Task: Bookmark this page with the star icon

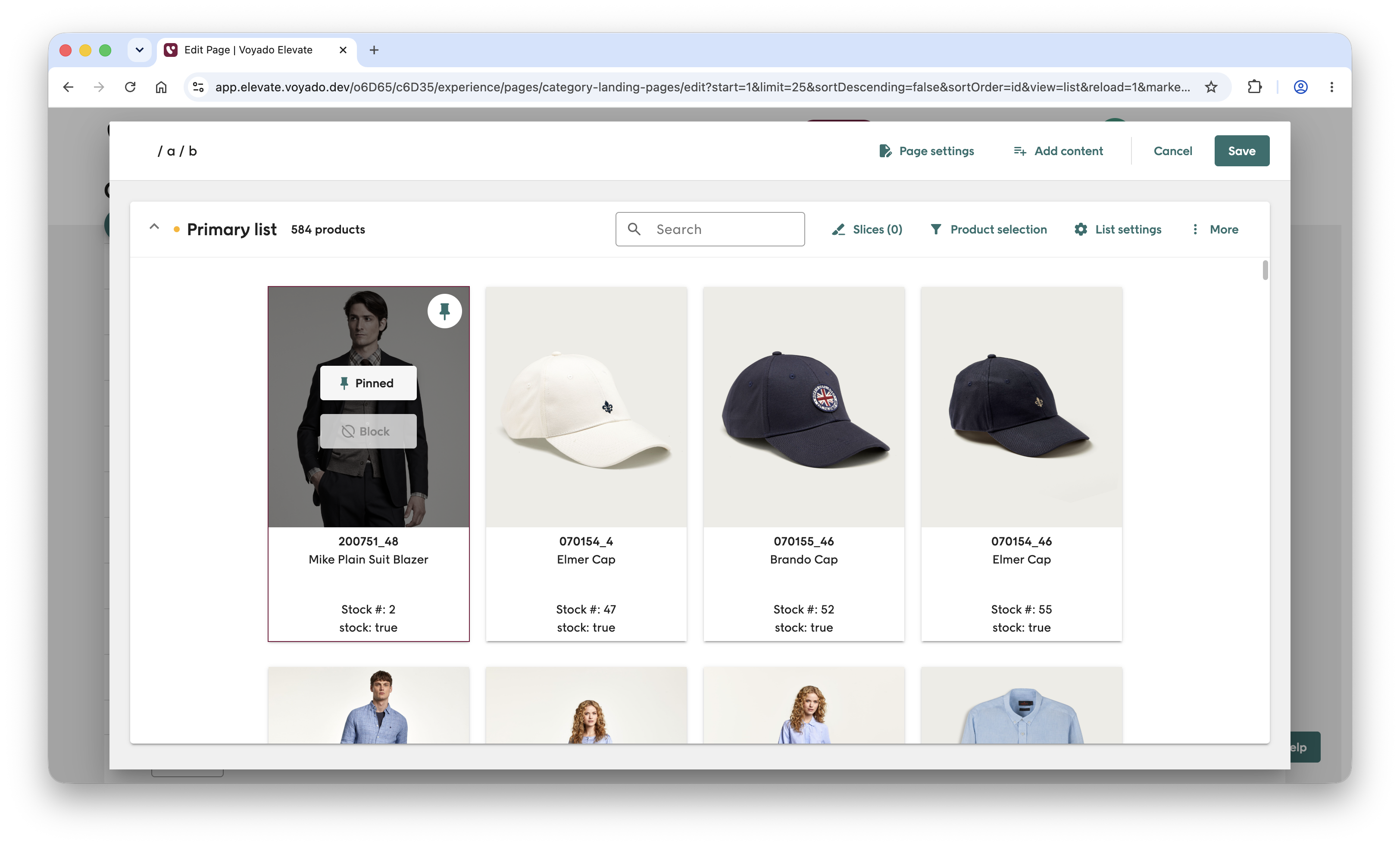Action: pos(1211,87)
